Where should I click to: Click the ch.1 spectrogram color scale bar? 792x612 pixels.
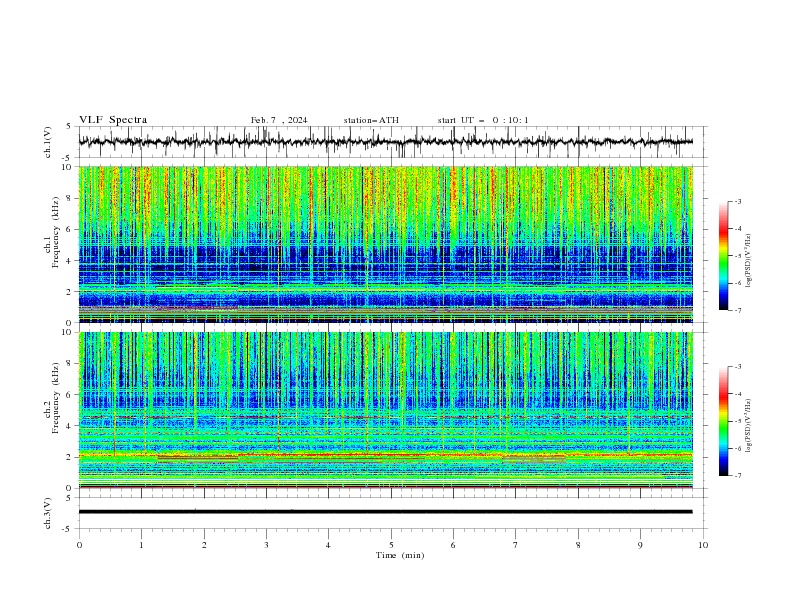point(724,256)
